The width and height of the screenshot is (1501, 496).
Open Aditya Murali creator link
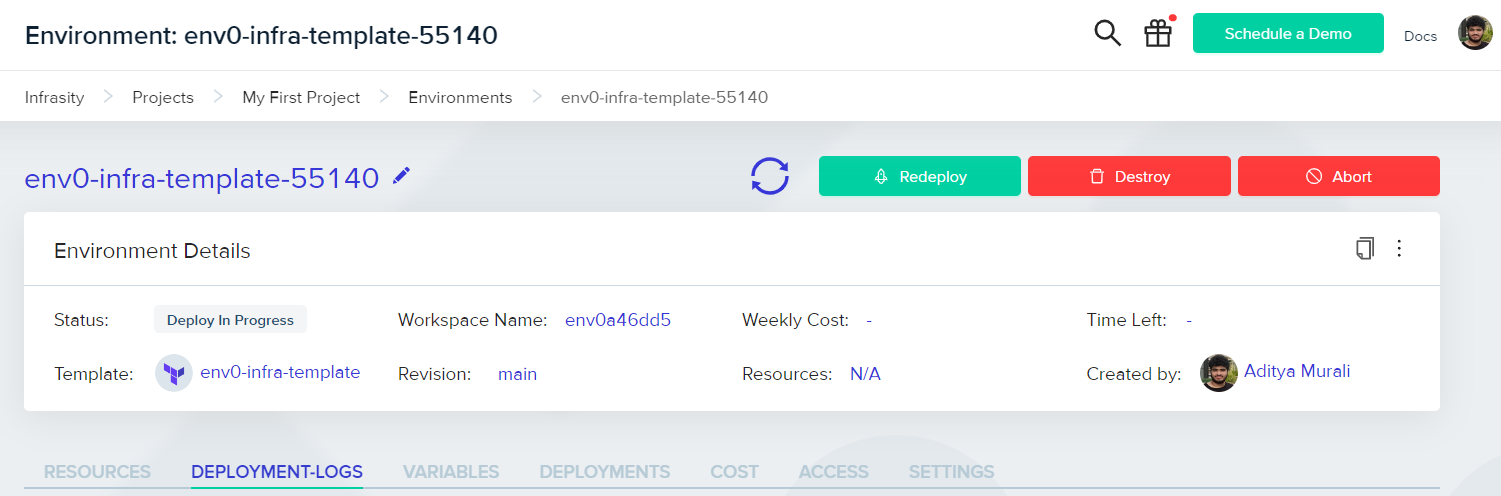[x=1297, y=371]
